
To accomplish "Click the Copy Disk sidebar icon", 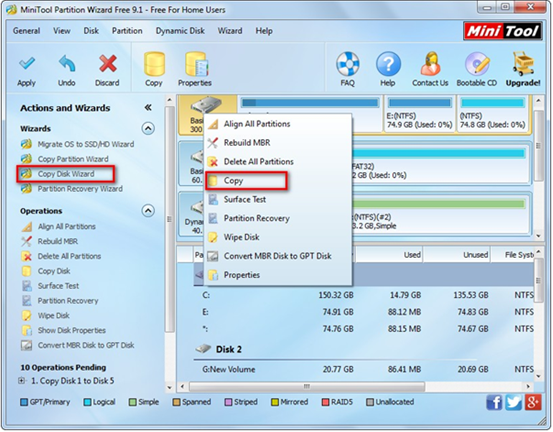I will [26, 271].
